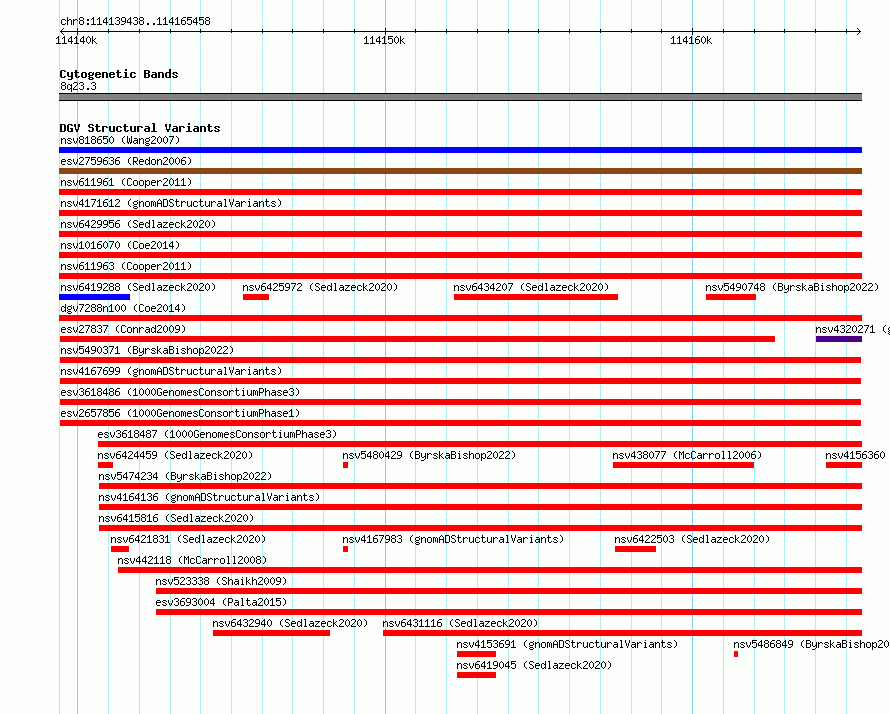This screenshot has width=890, height=714.
Task: Open nsv6421831 (Sedlazeck2020) variant
Action: coord(188,539)
